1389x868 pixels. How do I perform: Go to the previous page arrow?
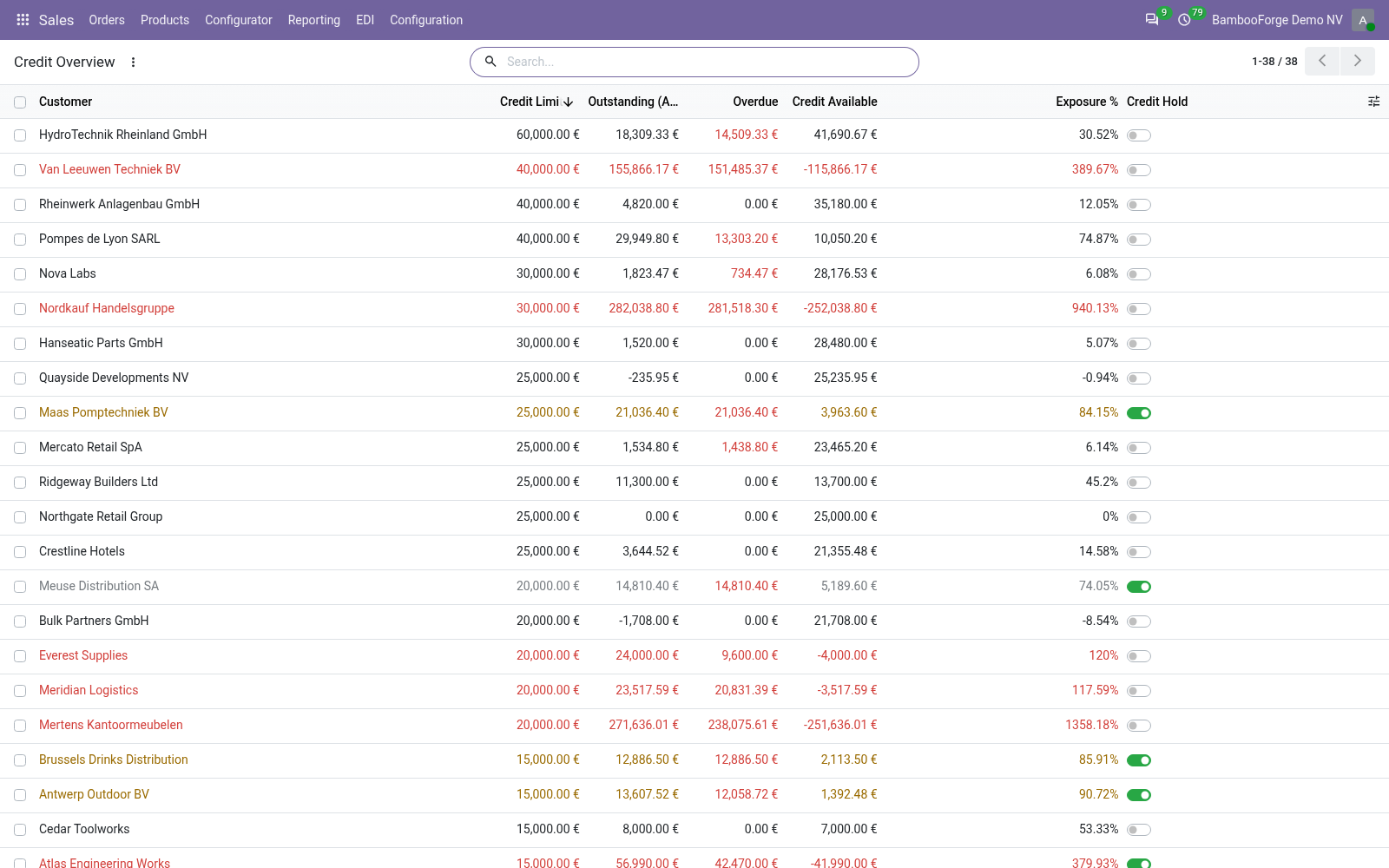point(1322,61)
